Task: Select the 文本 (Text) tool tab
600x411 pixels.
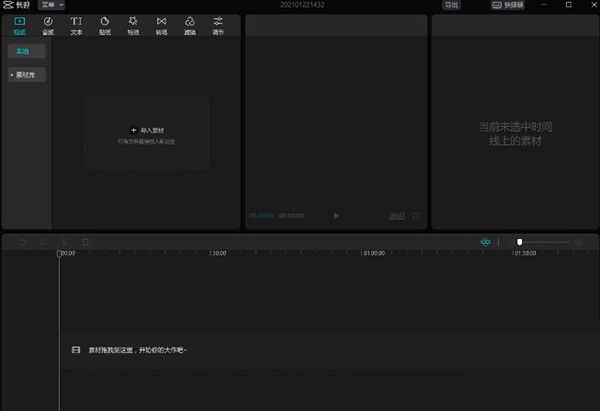Action: pos(76,25)
